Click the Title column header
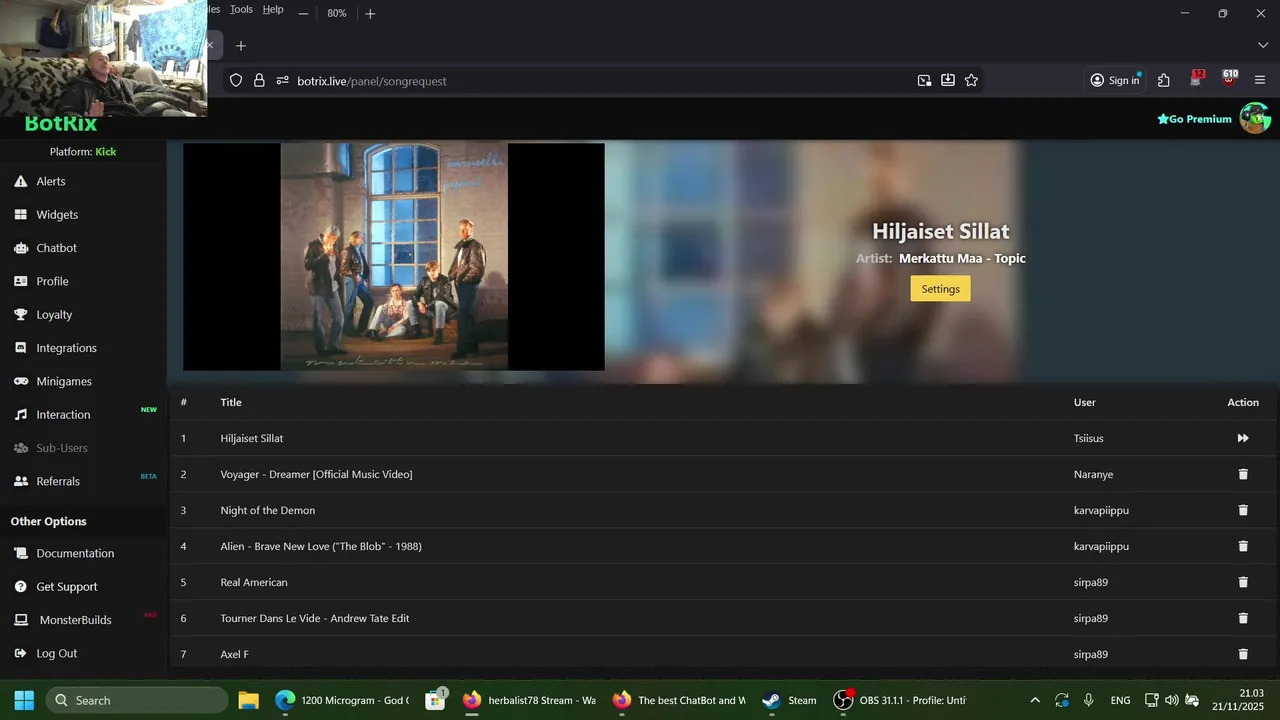The height and width of the screenshot is (720, 1280). 231,402
